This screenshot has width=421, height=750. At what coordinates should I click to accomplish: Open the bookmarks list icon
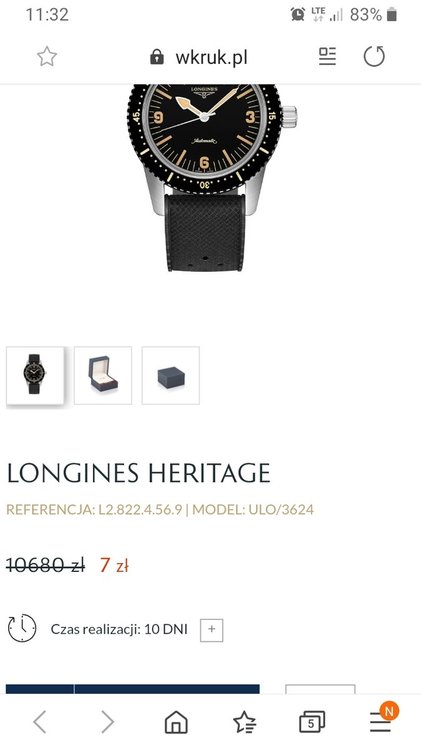click(244, 722)
